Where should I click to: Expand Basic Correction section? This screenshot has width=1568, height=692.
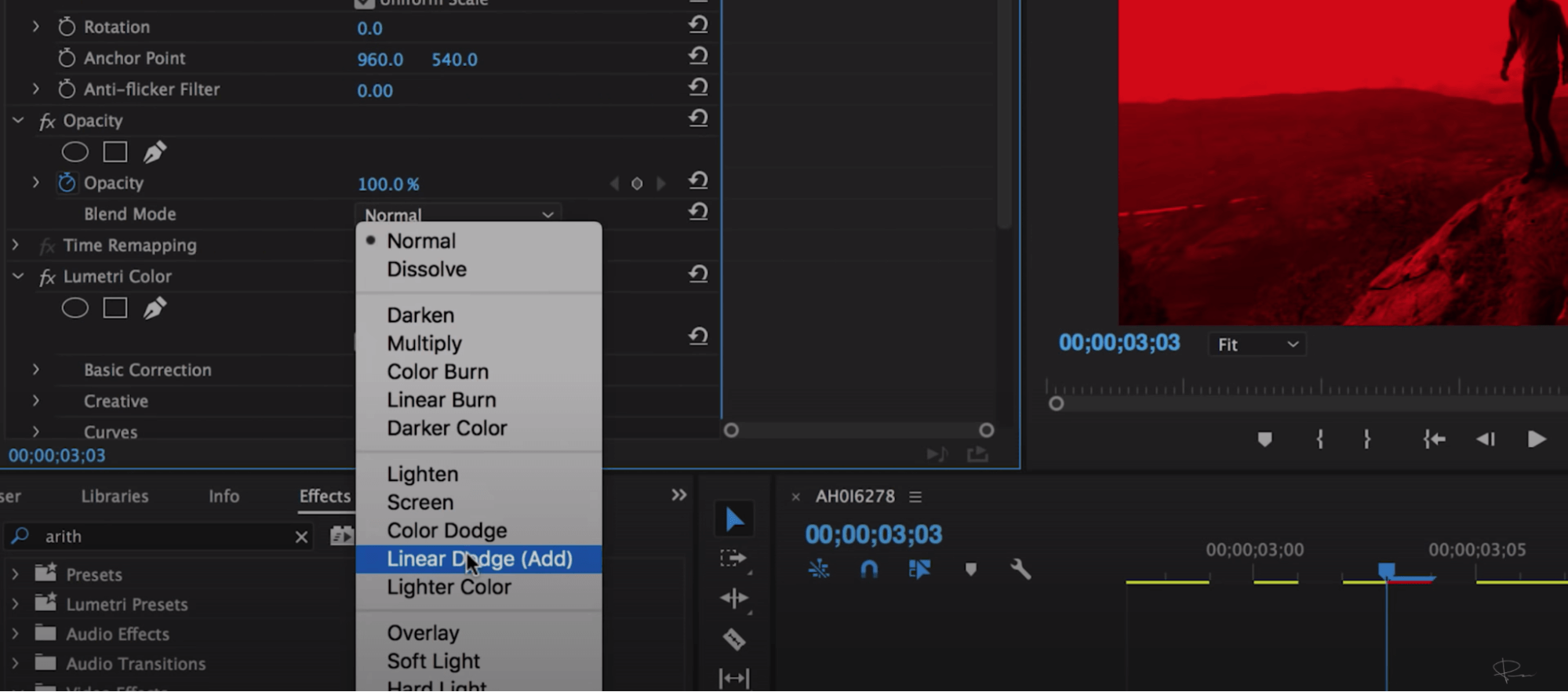click(35, 370)
